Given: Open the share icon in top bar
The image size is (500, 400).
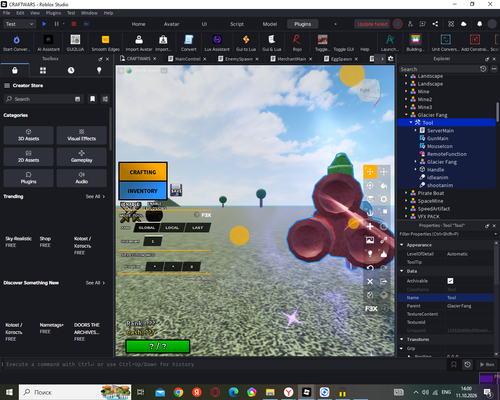Looking at the screenshot, I should [435, 24].
